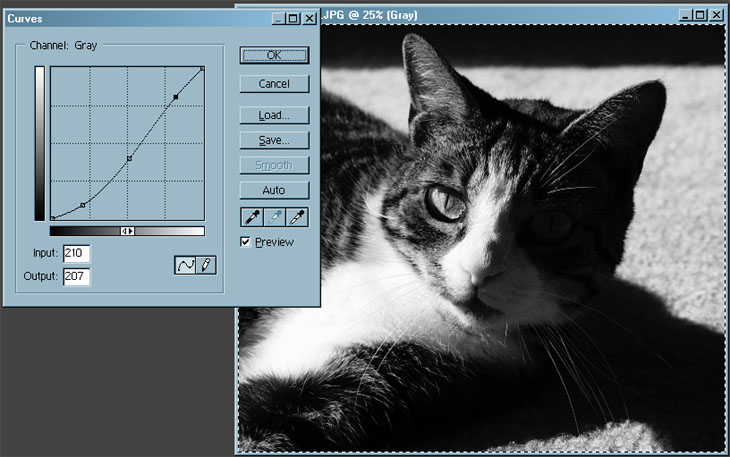This screenshot has width=730, height=457.
Task: Click the Input value field
Action: [76, 253]
